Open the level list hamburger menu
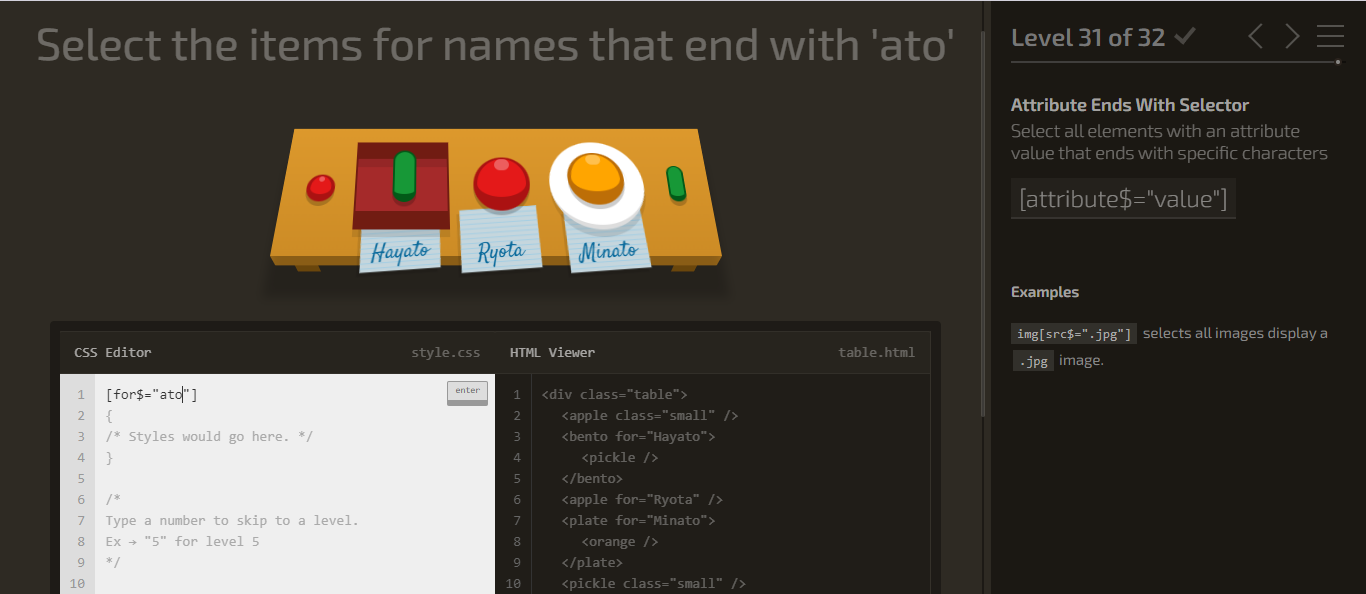The image size is (1366, 594). pos(1330,37)
